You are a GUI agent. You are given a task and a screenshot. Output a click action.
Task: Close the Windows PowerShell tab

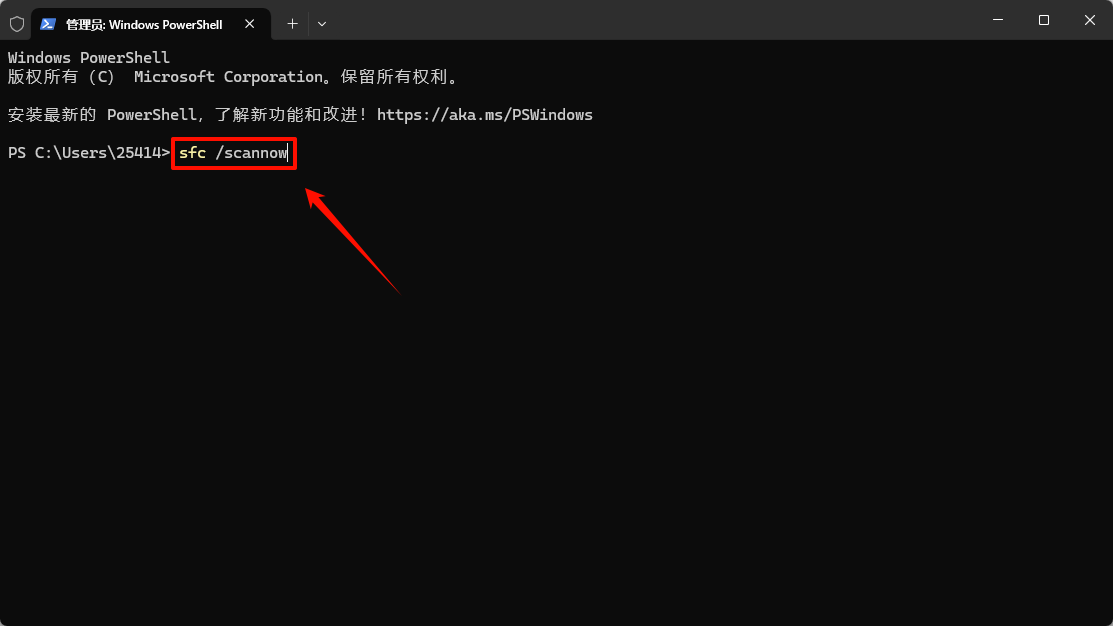click(250, 23)
